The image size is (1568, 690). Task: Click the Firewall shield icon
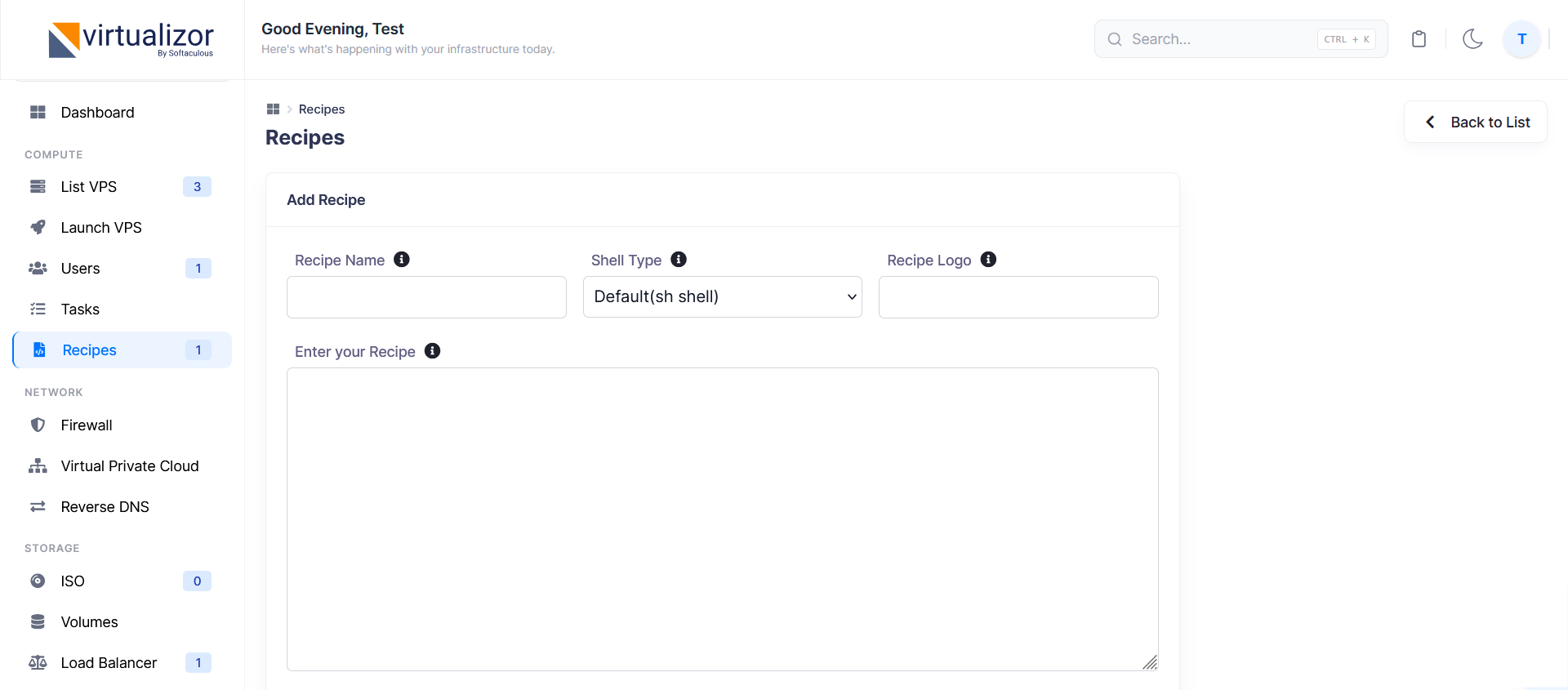tap(38, 425)
